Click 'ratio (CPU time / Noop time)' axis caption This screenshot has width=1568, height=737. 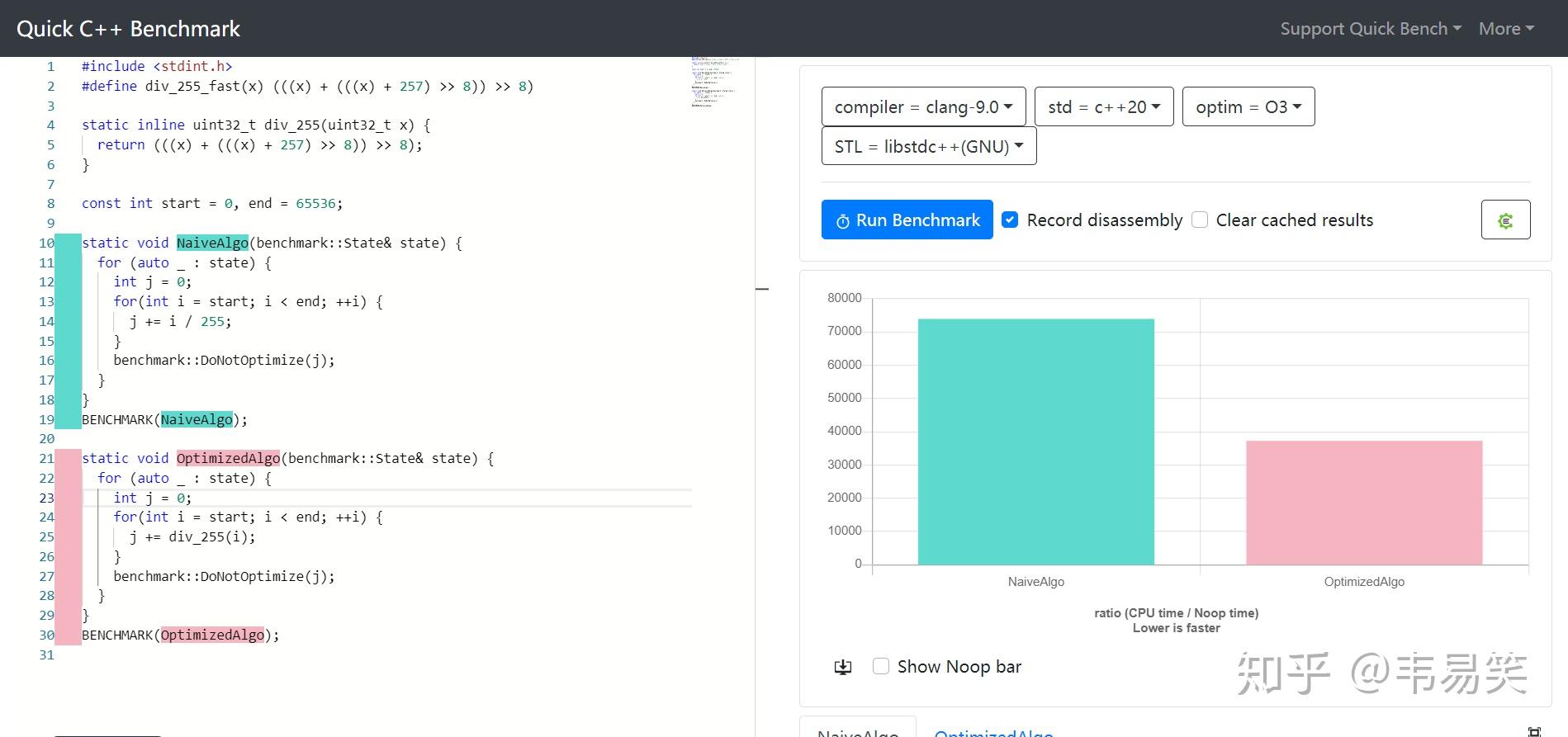pos(1176,613)
